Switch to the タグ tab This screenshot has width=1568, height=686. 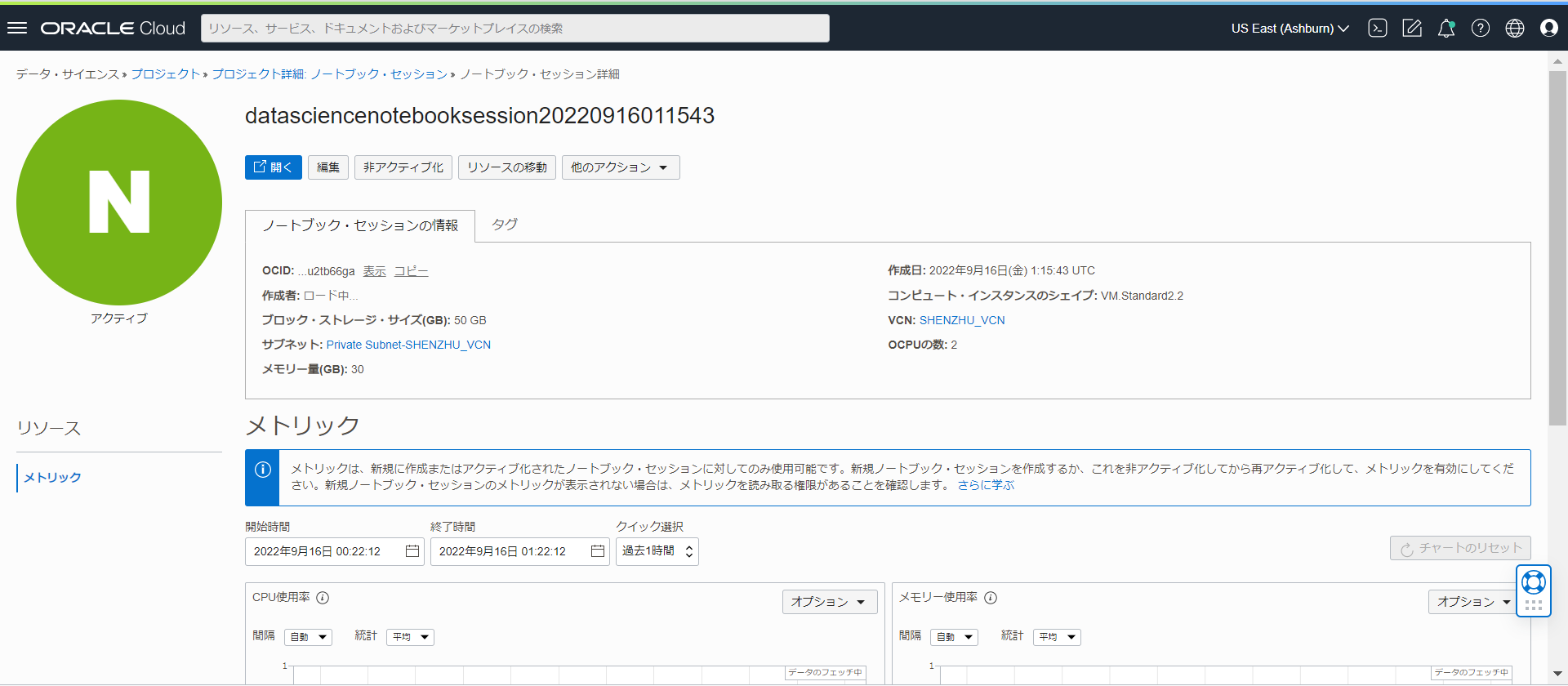[x=505, y=225]
